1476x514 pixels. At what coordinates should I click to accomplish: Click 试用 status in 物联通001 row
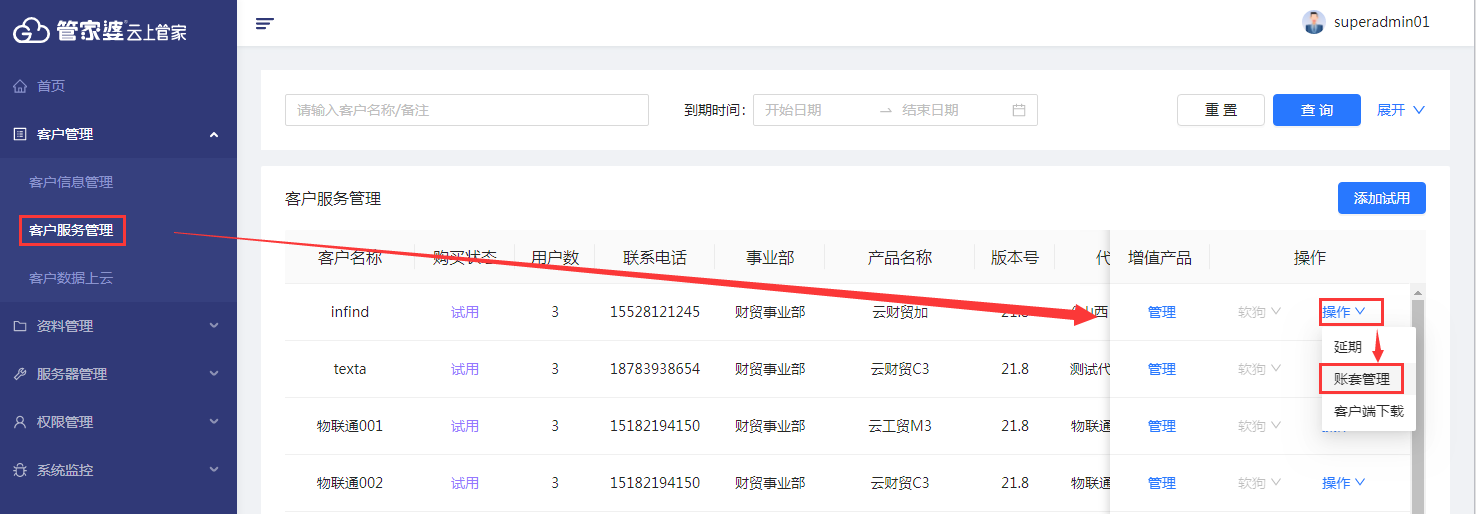tap(465, 426)
